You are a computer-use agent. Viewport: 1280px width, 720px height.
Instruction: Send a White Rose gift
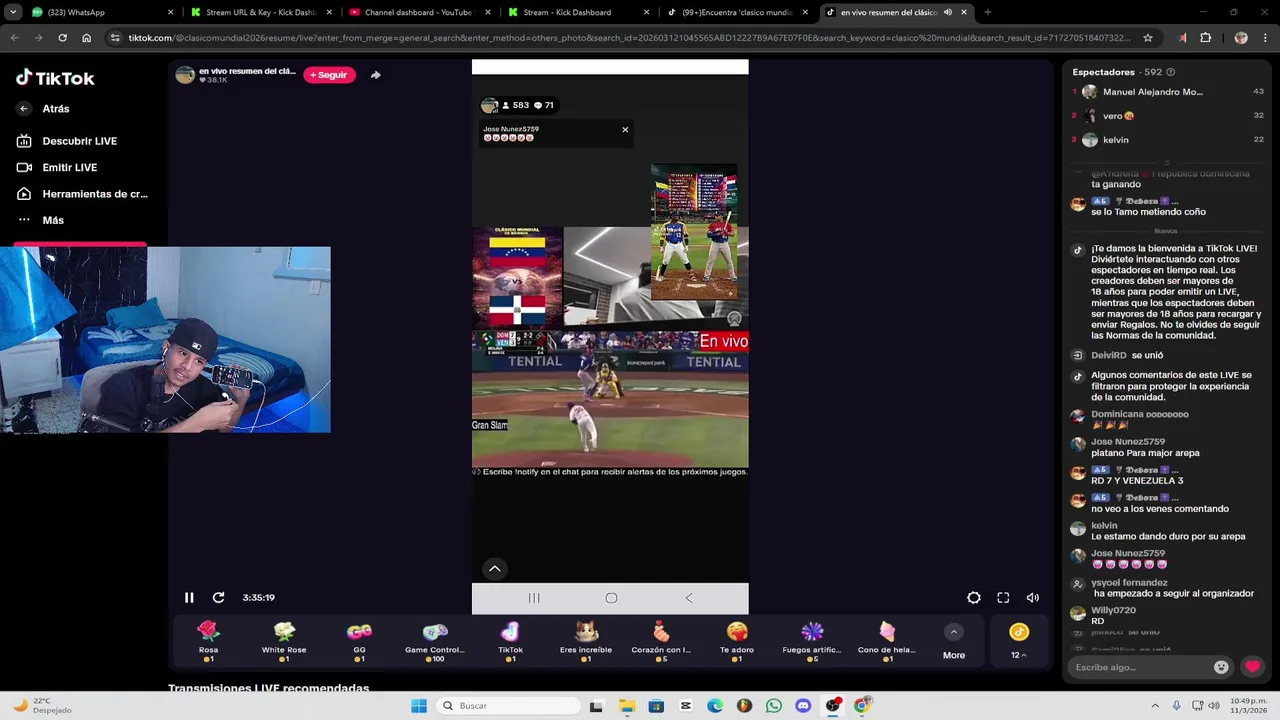click(284, 641)
